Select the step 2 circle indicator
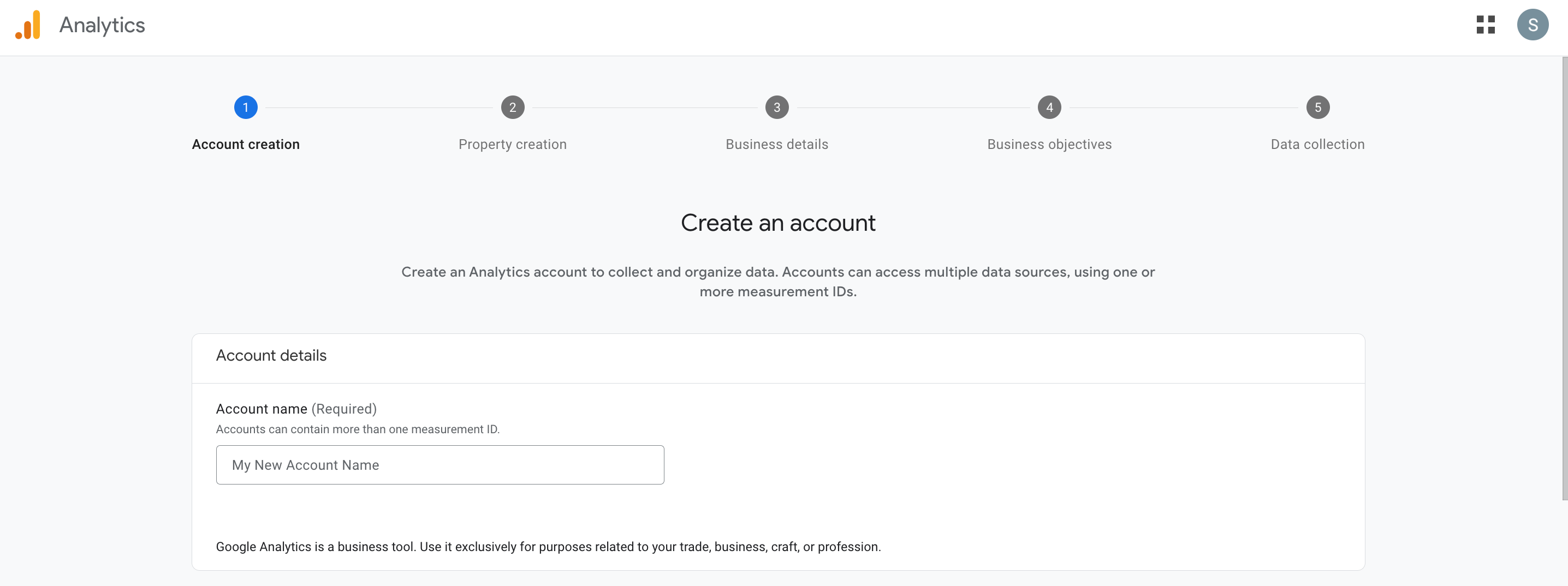The image size is (1568, 586). click(513, 107)
